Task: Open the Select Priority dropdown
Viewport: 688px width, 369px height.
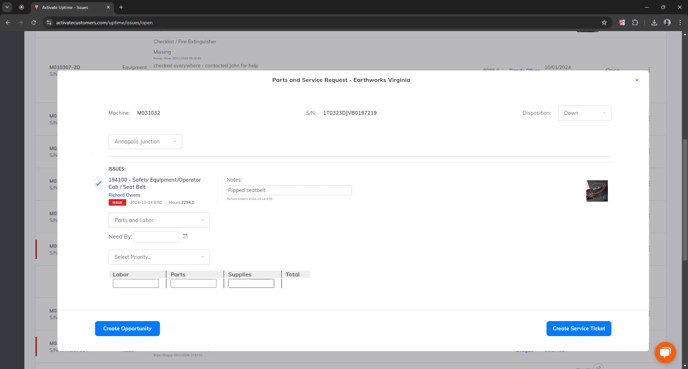Action: [x=159, y=257]
